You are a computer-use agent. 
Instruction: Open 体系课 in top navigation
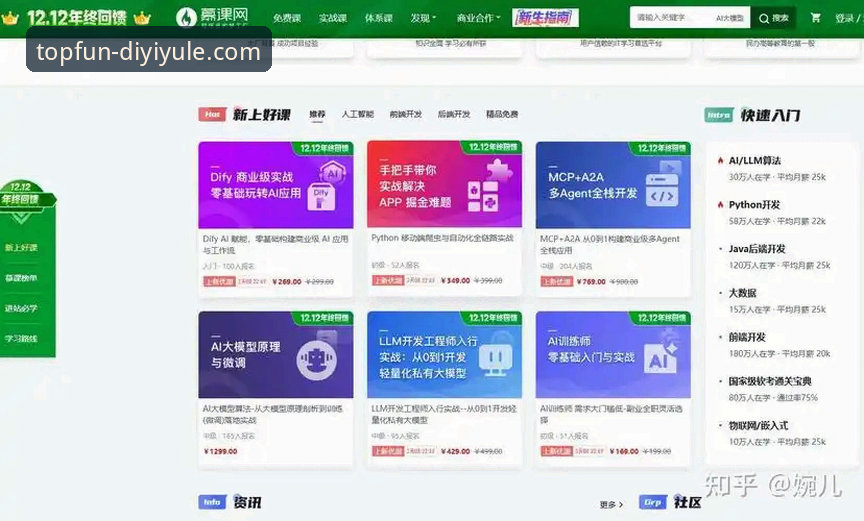(379, 18)
